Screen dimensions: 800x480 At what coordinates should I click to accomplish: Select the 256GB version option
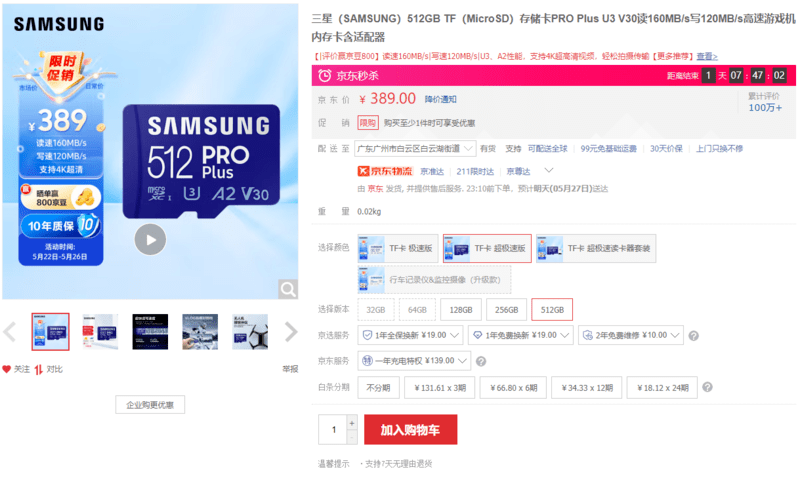click(x=506, y=310)
